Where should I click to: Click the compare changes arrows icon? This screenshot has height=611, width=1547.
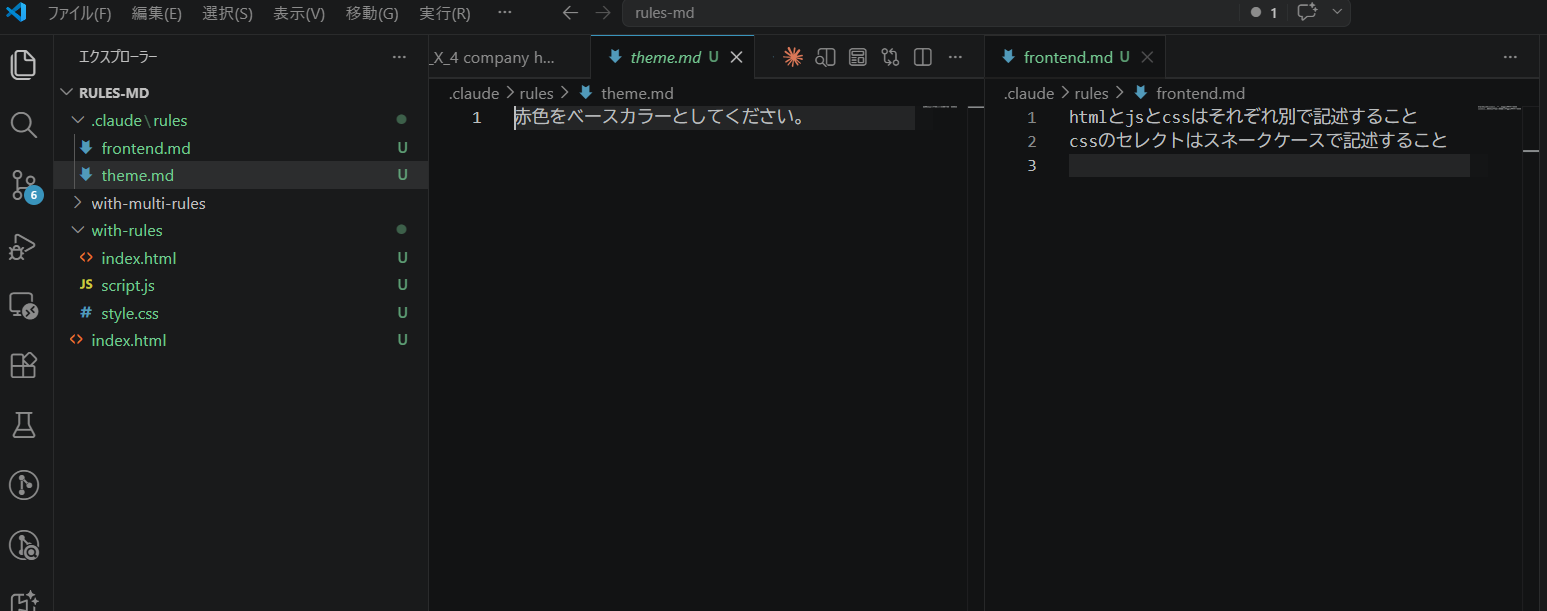(890, 57)
